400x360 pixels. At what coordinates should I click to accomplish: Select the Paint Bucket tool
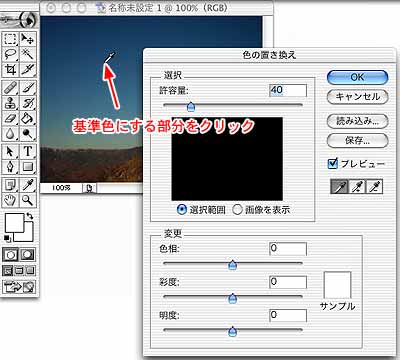28,118
